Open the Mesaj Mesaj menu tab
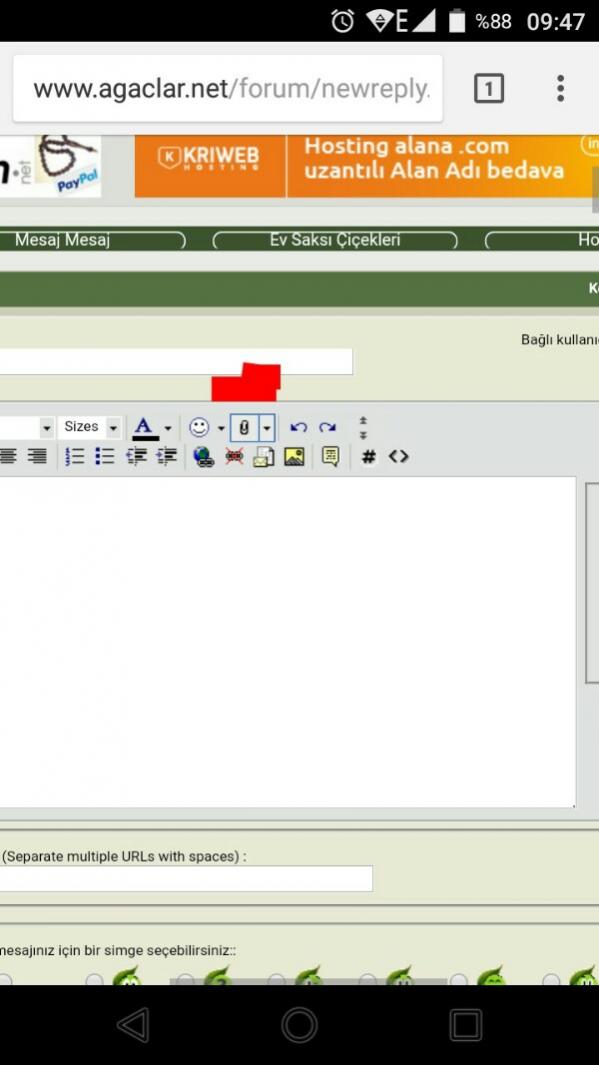This screenshot has width=599, height=1065. tap(92, 240)
